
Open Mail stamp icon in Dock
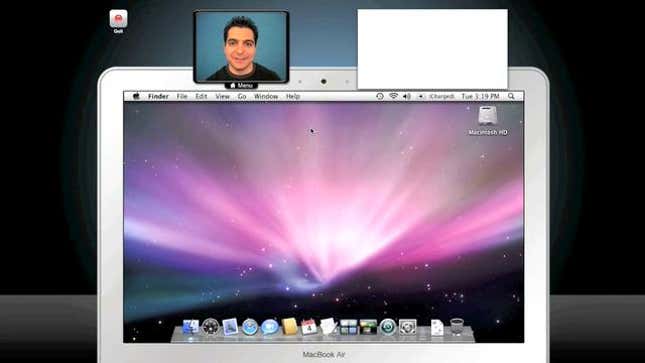(230, 327)
